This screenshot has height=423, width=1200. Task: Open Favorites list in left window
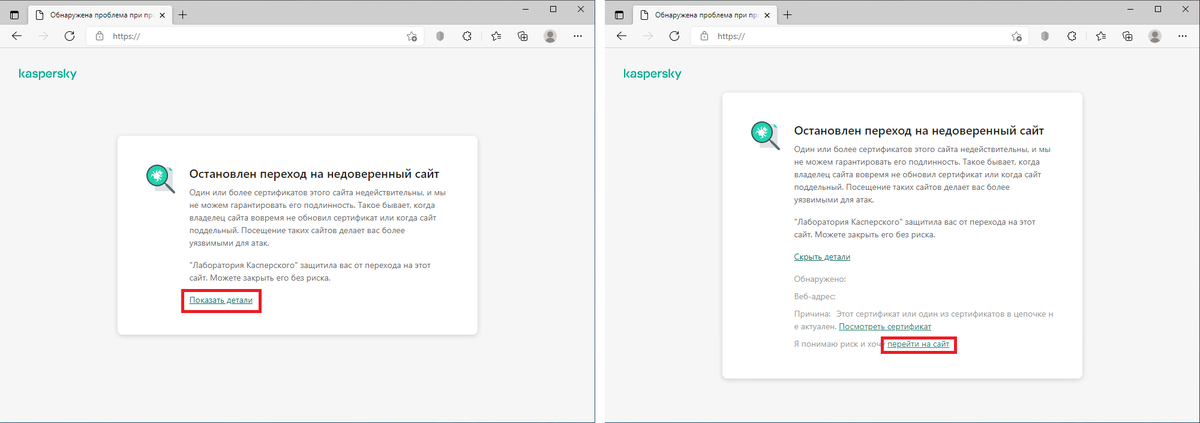tap(495, 36)
